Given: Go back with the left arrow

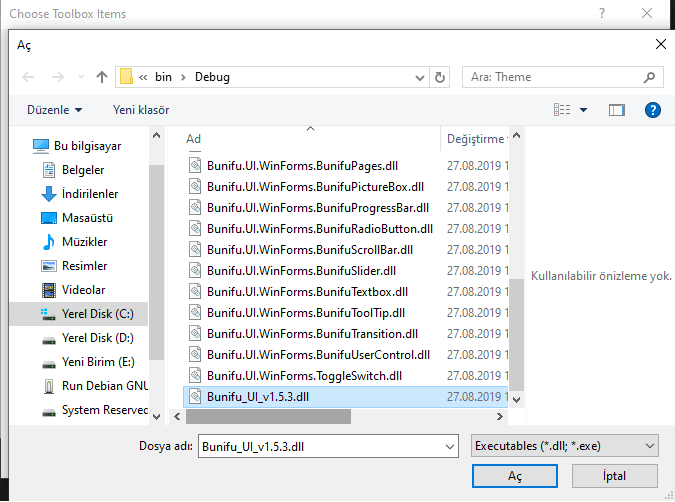Looking at the screenshot, I should pyautogui.click(x=28, y=77).
